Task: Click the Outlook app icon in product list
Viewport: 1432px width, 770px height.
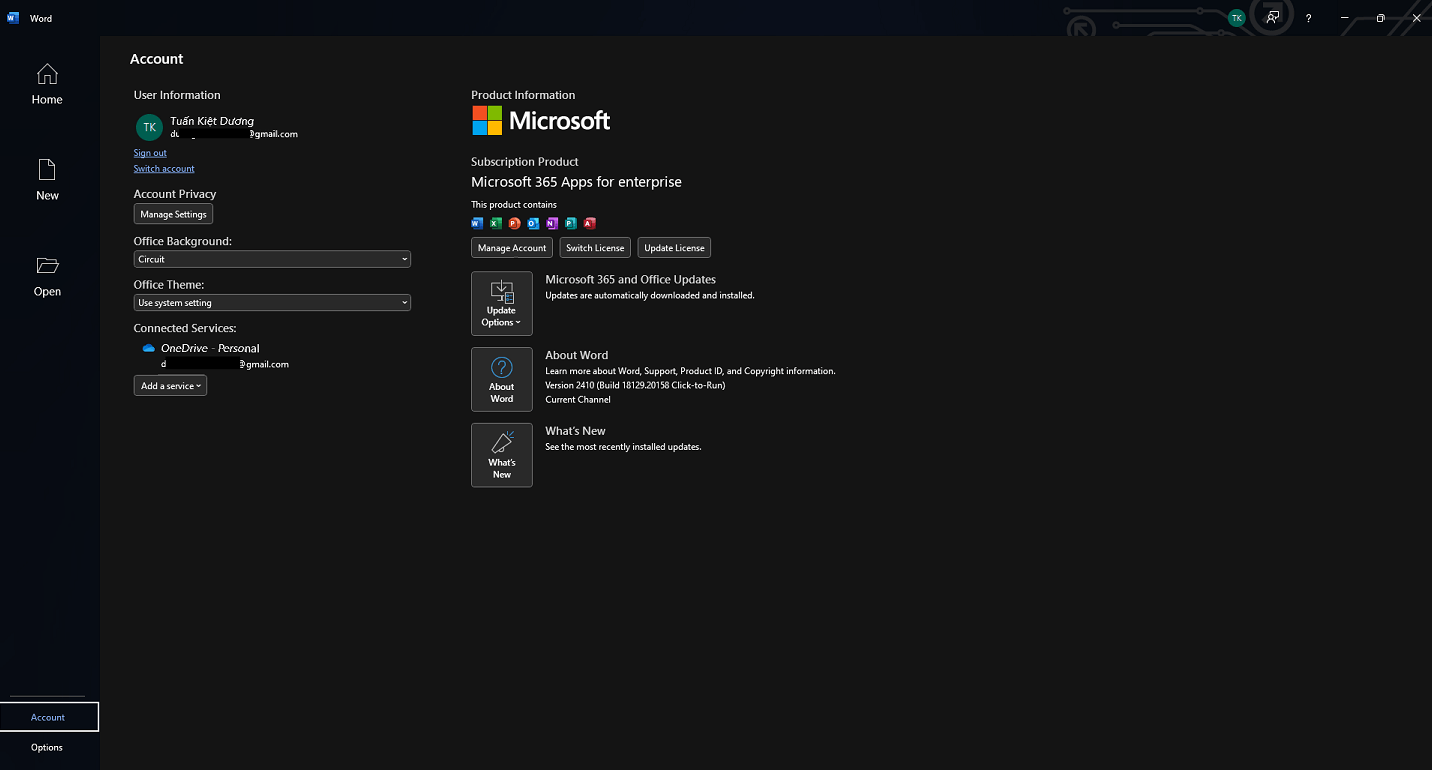Action: click(x=533, y=223)
